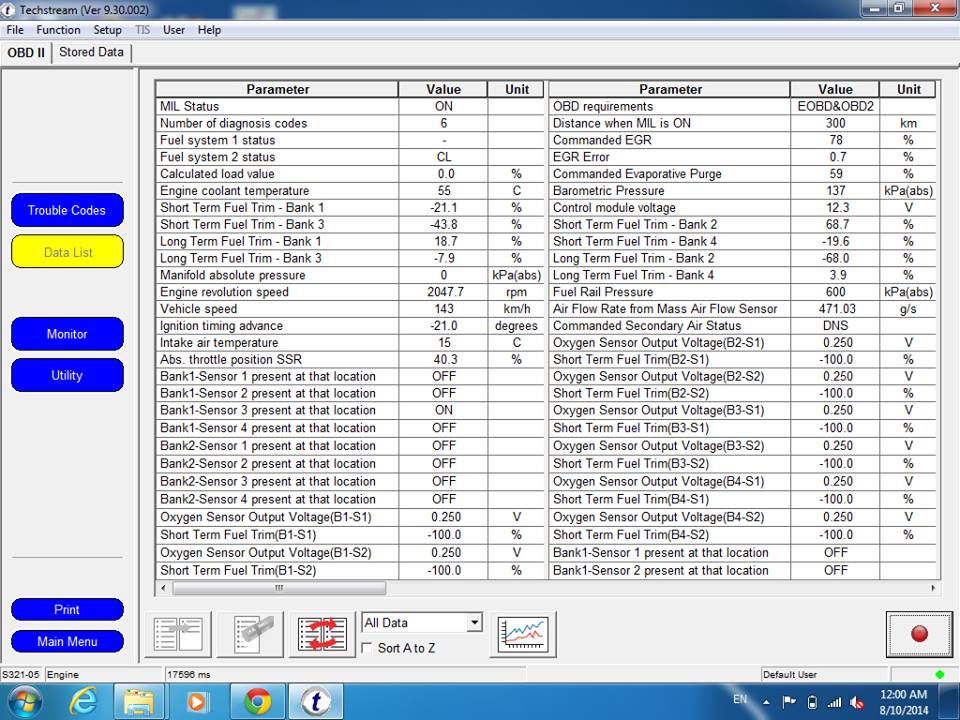The image size is (960, 720).
Task: Click the Action Center flag tray icon
Action: [789, 702]
